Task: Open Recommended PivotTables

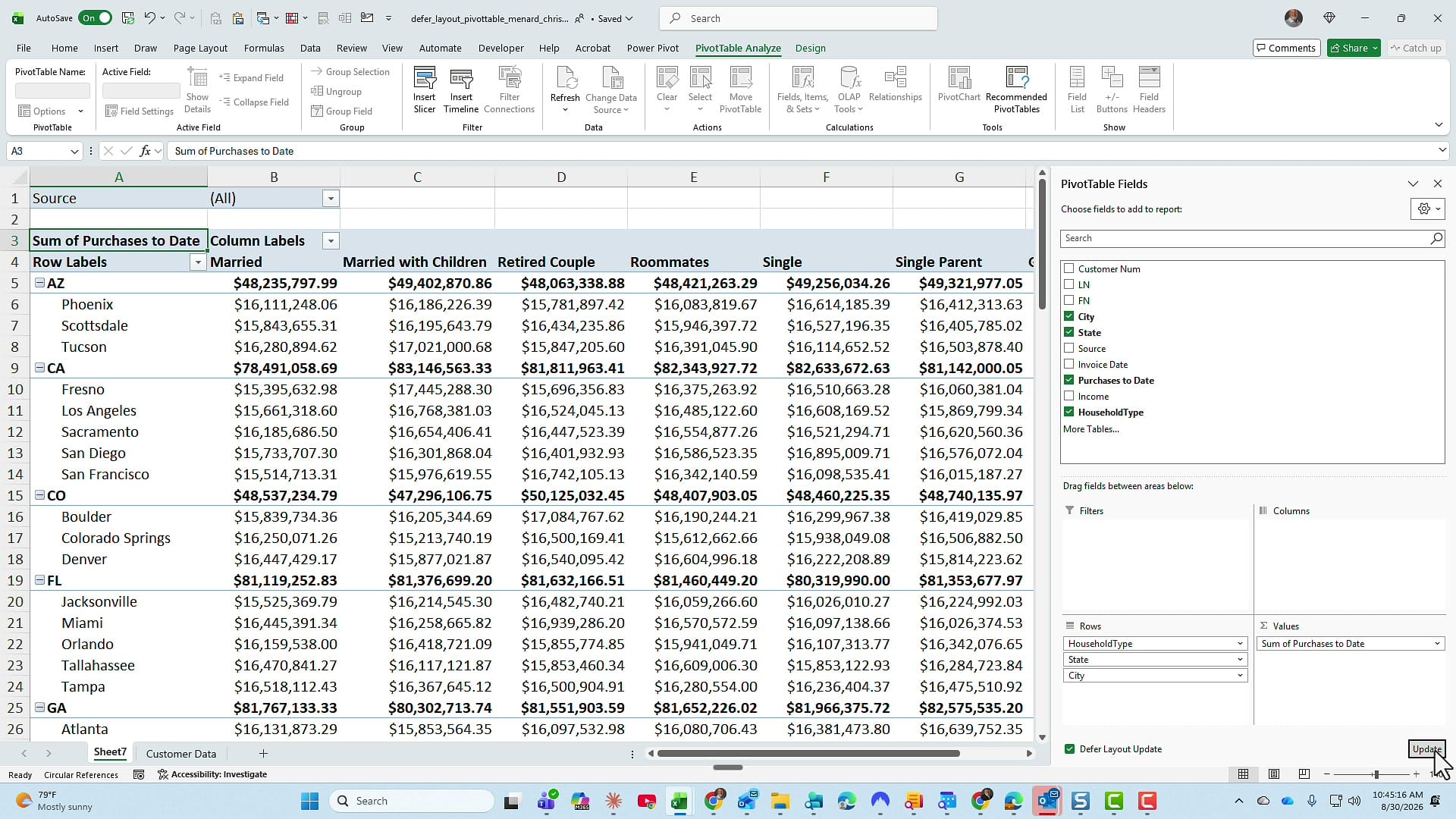Action: [1016, 89]
